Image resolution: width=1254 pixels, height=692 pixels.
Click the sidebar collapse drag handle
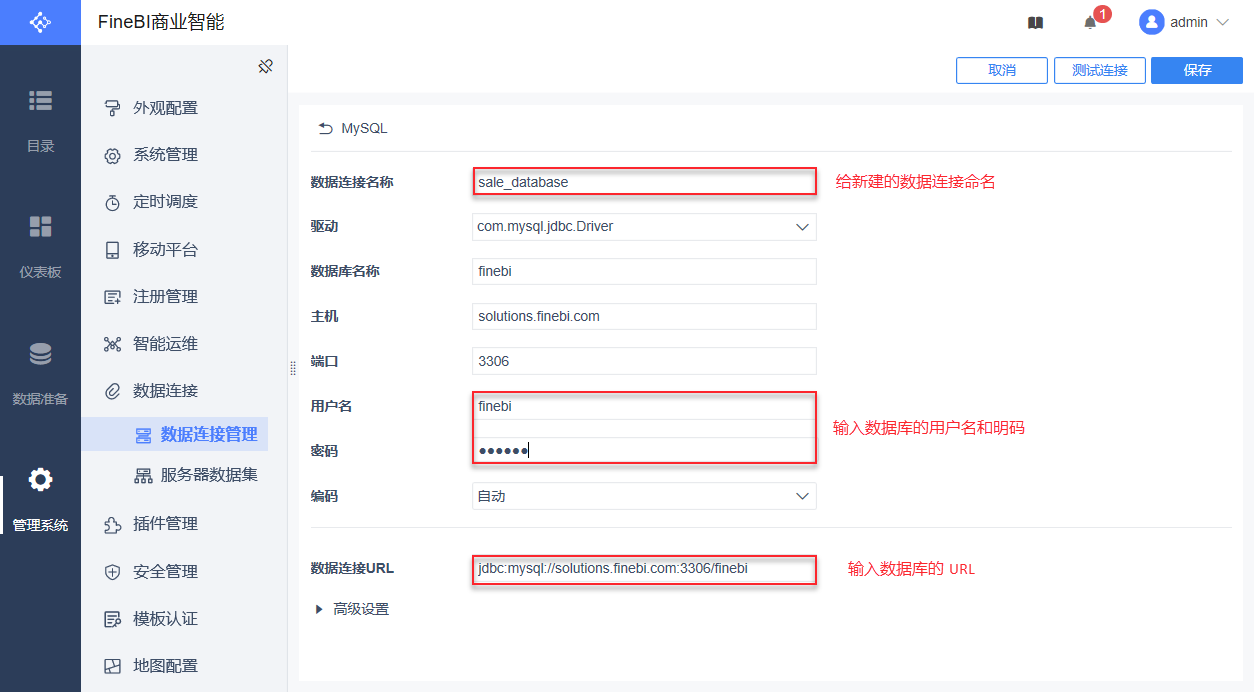293,368
